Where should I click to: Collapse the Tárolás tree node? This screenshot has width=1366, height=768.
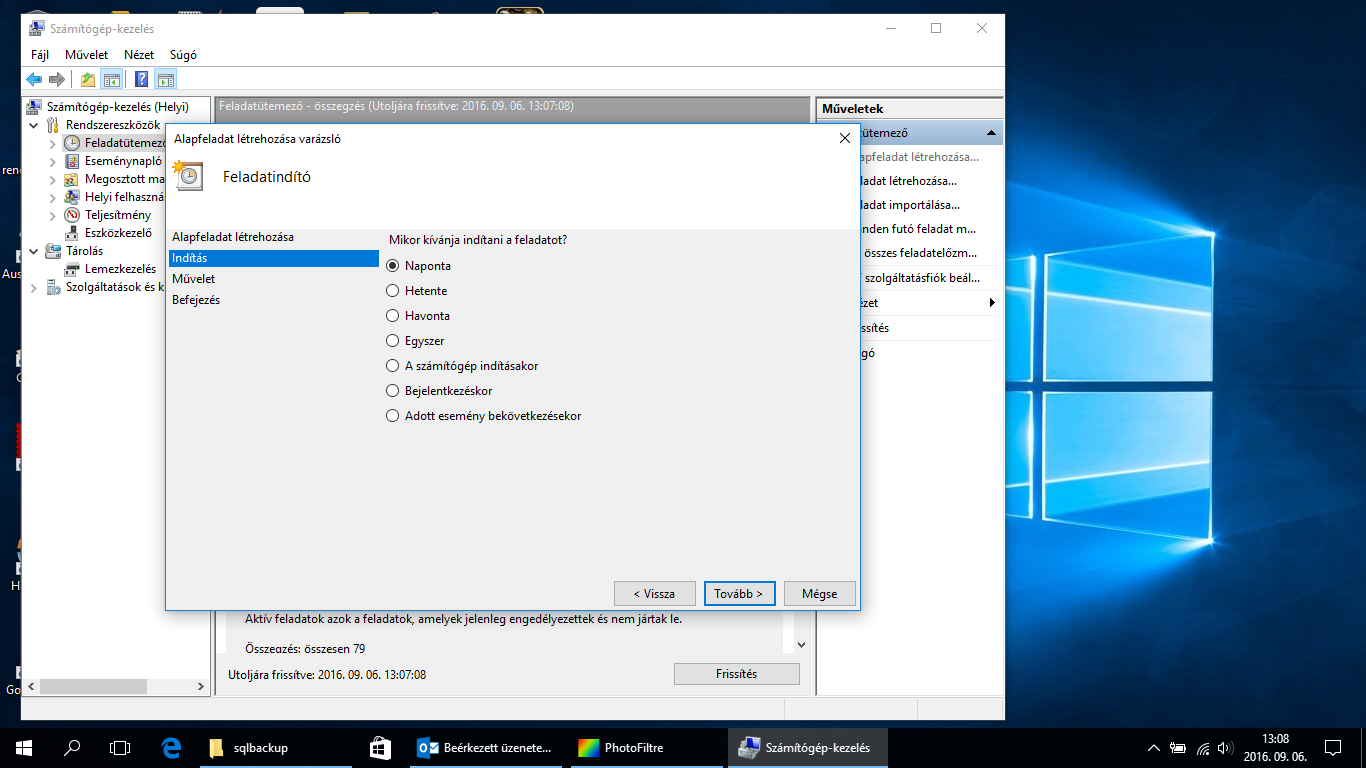(35, 252)
